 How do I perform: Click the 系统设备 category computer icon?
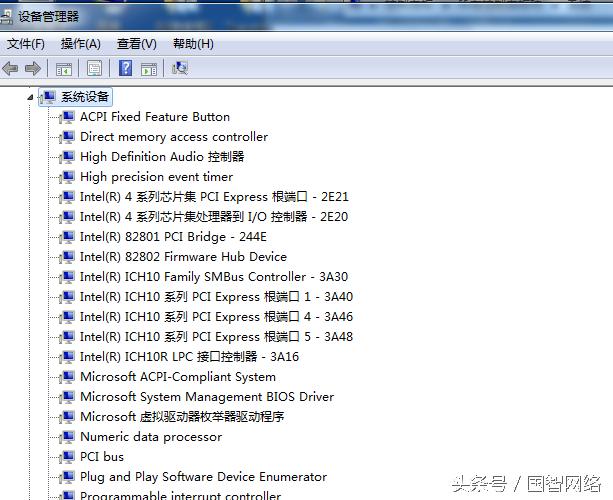(48, 97)
